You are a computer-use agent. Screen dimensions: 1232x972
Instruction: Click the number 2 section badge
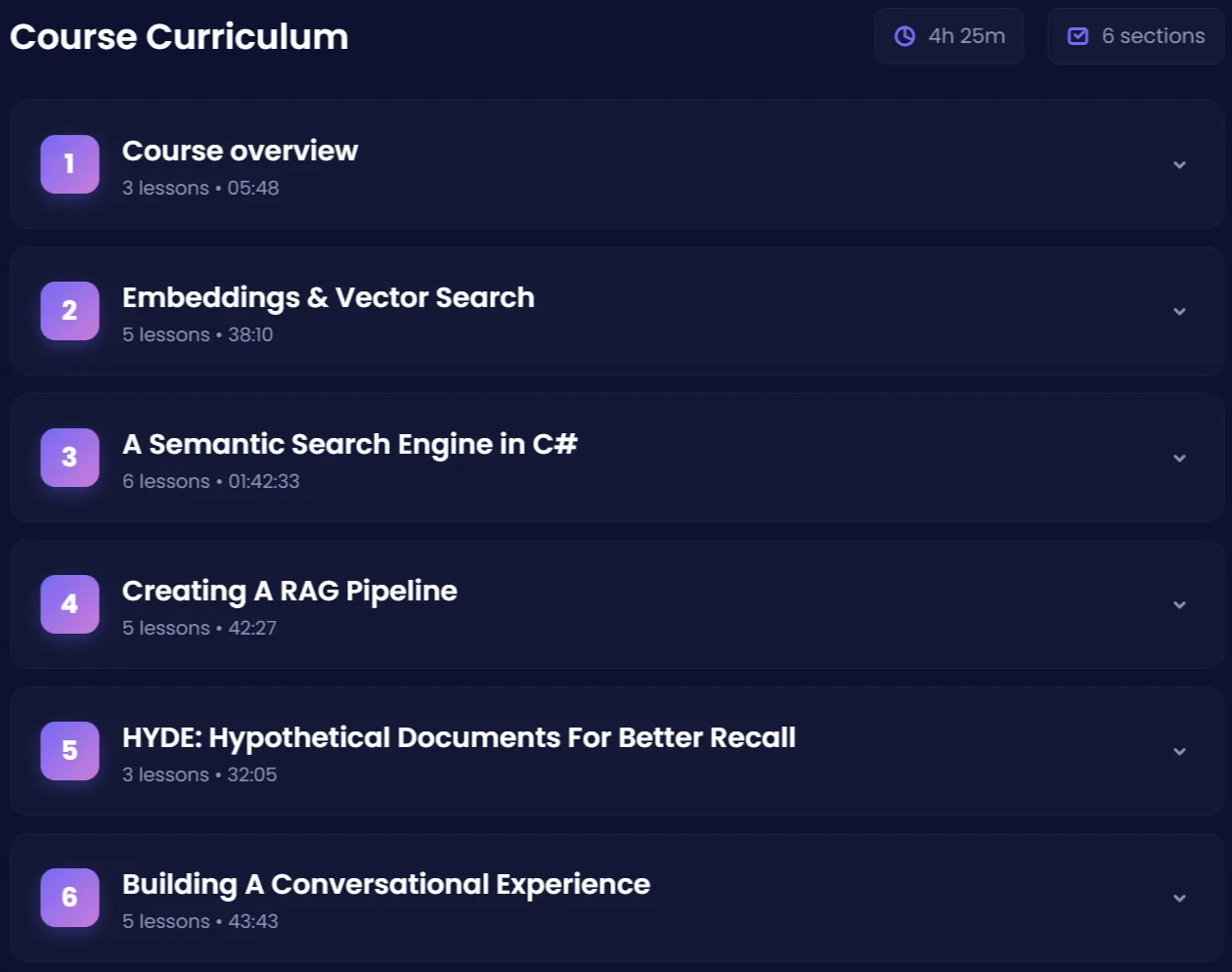(69, 311)
